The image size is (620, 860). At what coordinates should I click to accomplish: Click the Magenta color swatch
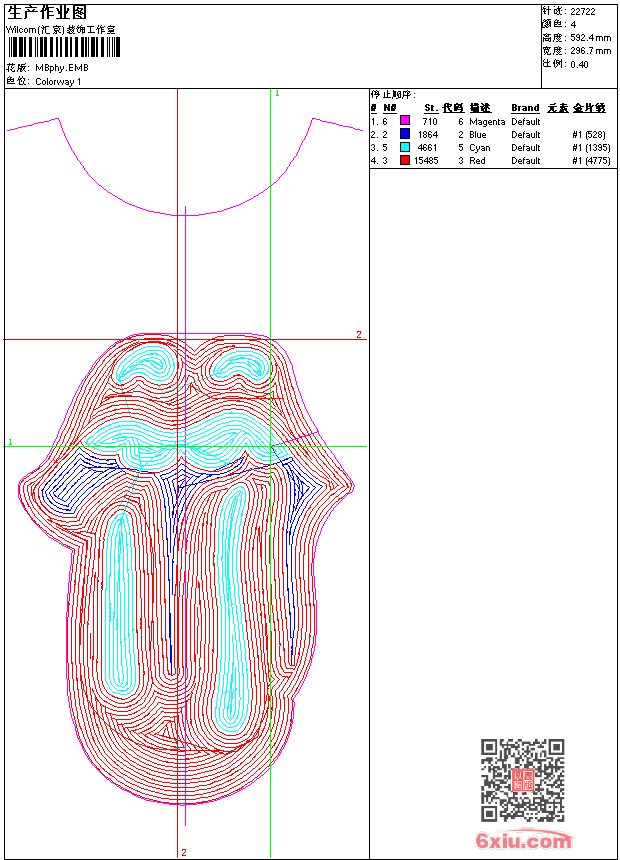point(405,121)
